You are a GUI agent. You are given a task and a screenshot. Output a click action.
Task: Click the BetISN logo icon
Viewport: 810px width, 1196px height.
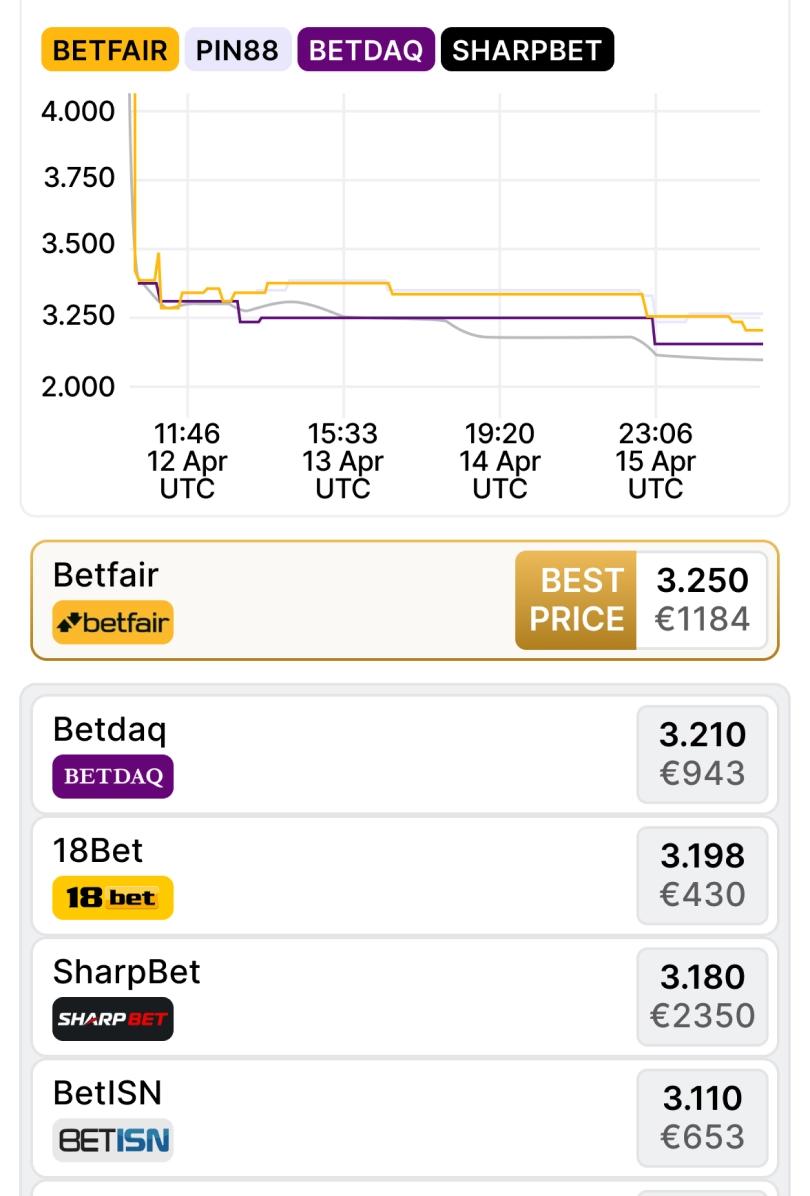pos(112,1140)
